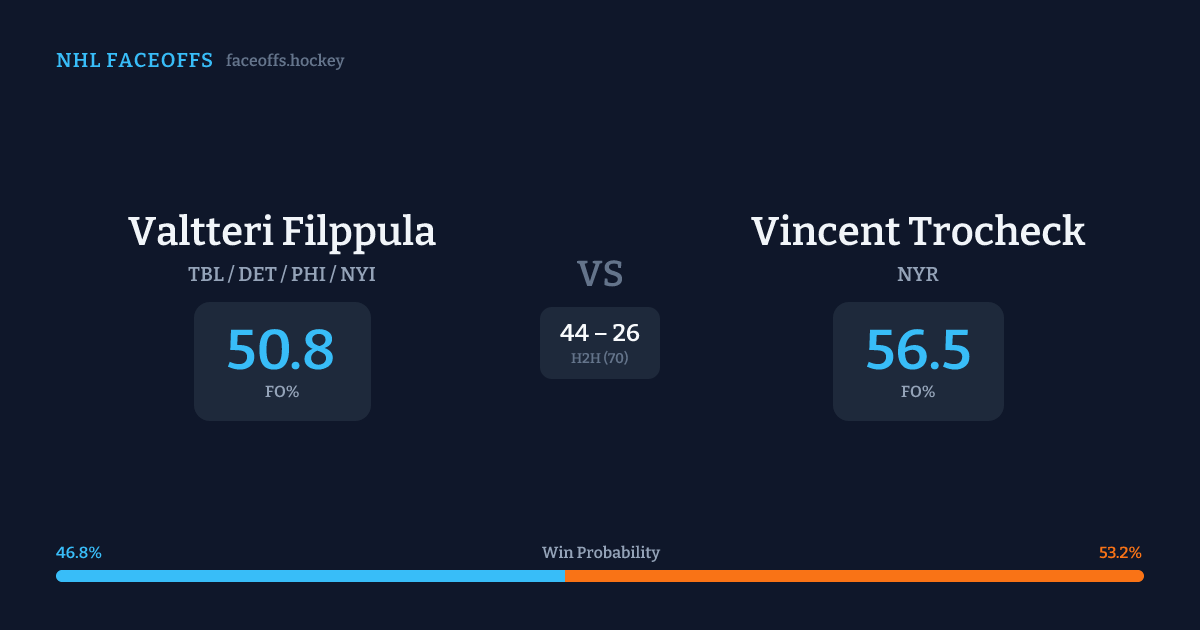1200x630 pixels.
Task: Click the far-right end of the orange bar
Action: click(x=1140, y=576)
